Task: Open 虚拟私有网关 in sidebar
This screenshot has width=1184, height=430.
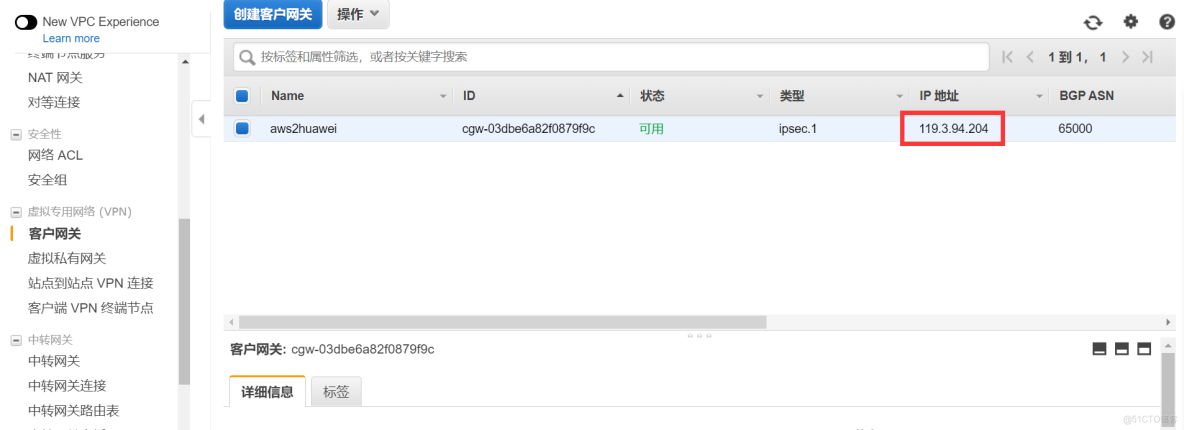Action: coord(67,258)
